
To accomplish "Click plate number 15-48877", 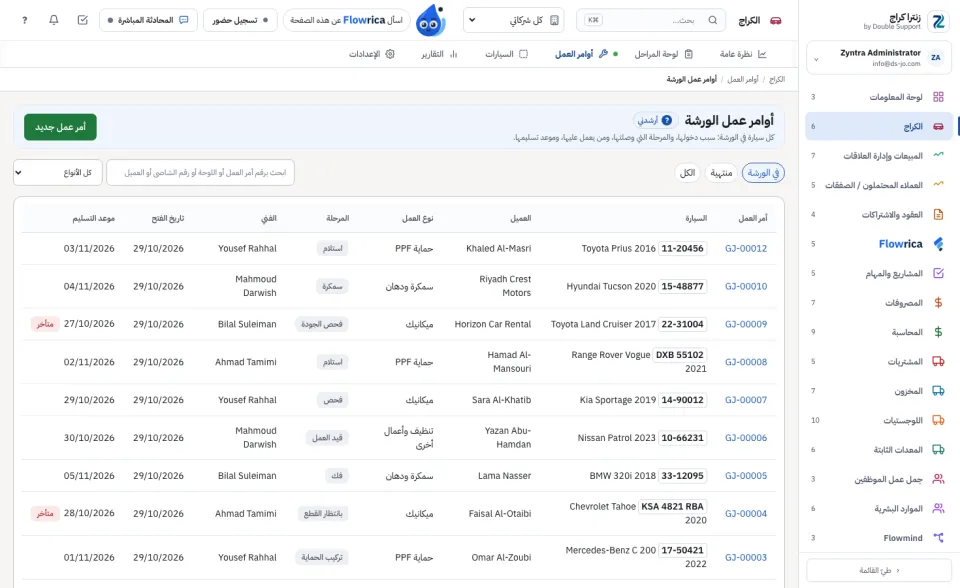I will click(x=683, y=286).
